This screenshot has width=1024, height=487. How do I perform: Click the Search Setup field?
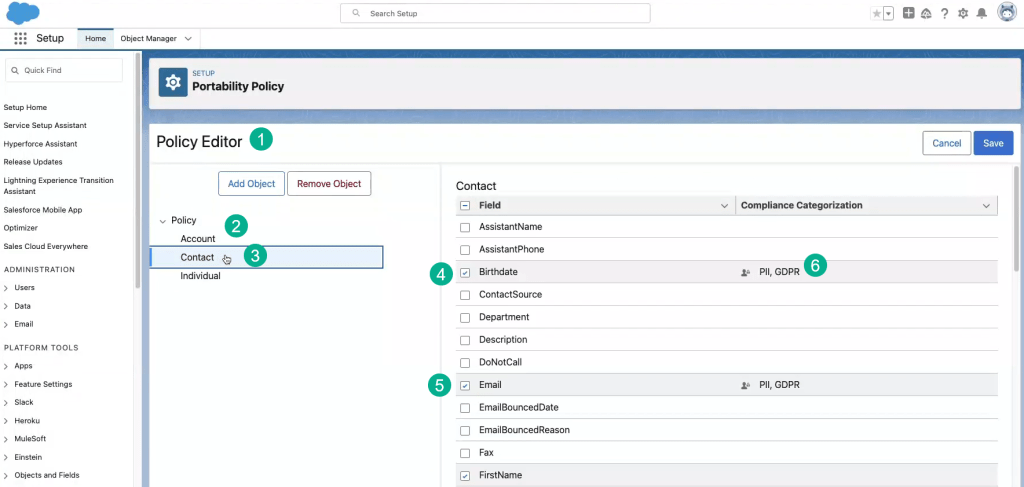(x=495, y=13)
